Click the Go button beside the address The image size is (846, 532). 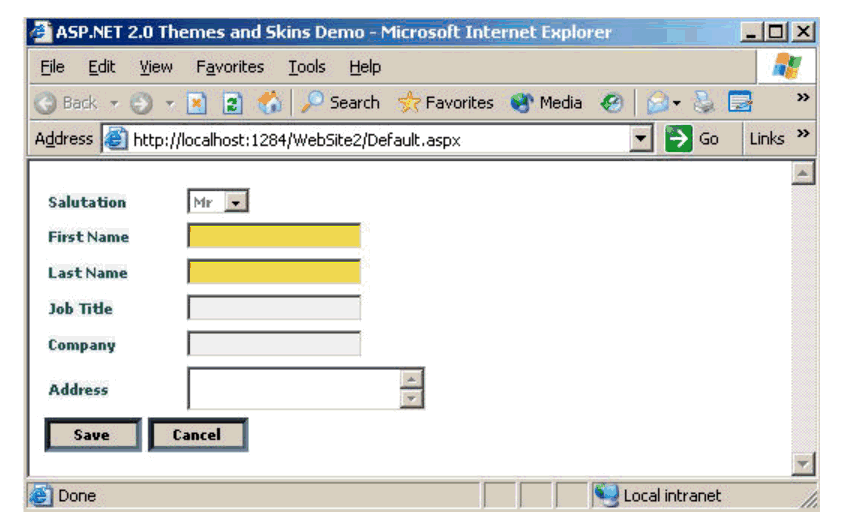693,139
